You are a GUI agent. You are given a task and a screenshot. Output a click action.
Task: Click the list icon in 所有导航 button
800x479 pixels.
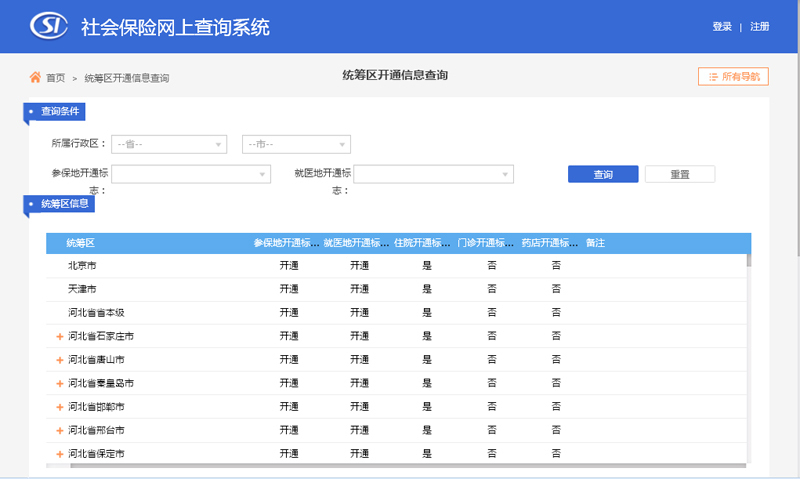click(x=713, y=77)
